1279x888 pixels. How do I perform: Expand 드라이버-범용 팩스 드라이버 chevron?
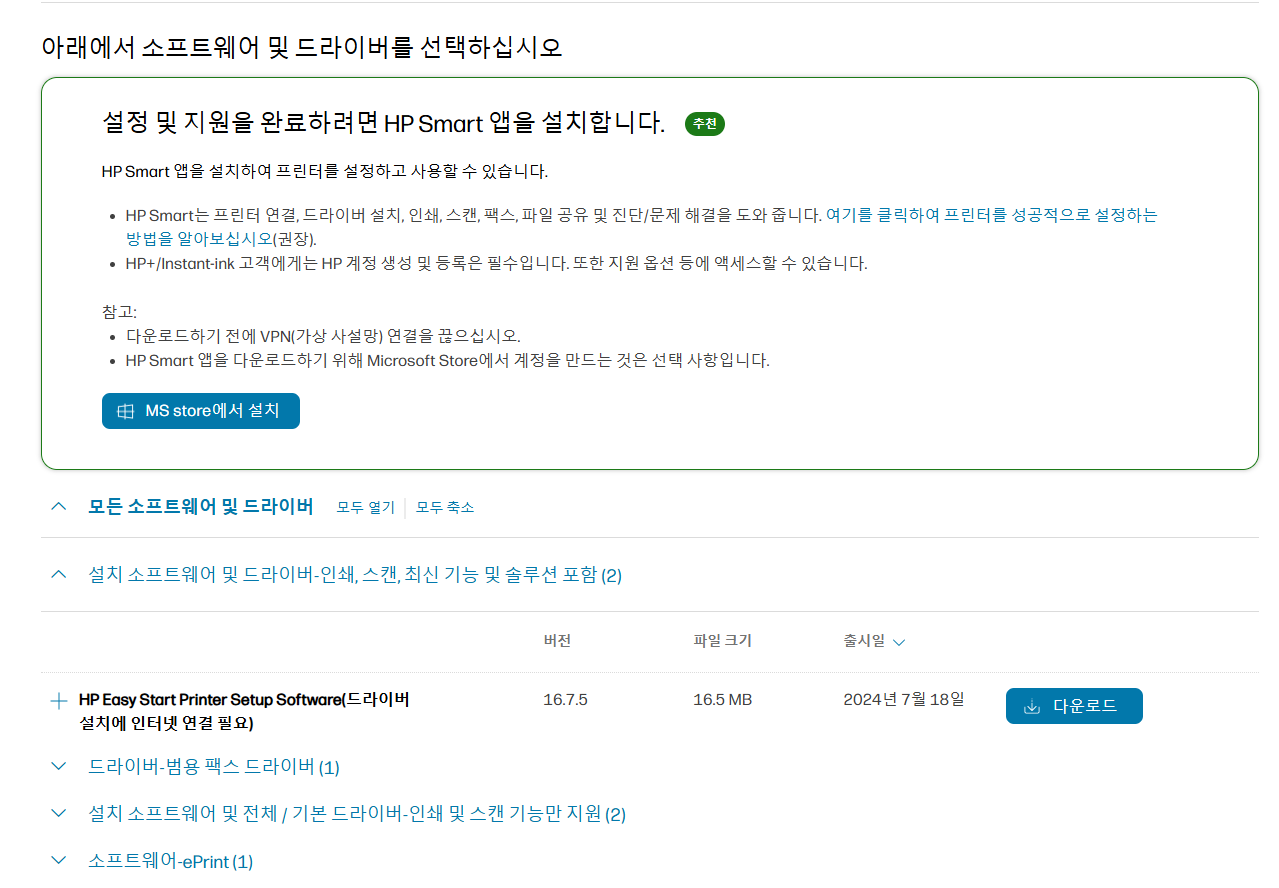coord(58,766)
